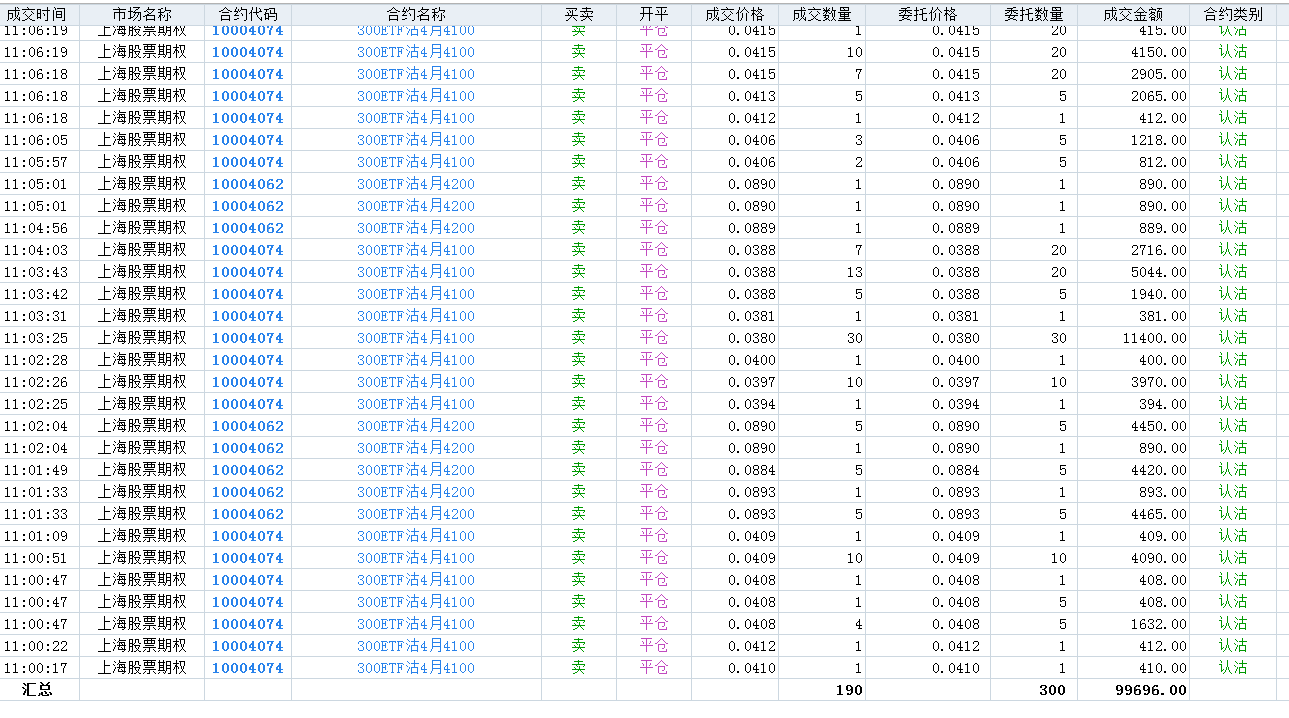Click 300ETF沽4月4200 in the 11:01:49 row
Screen dimensions: 1289x718
(416, 470)
